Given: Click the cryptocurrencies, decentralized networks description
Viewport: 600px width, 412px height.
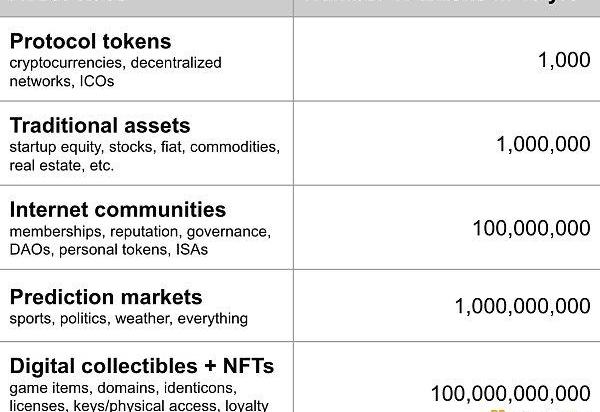Looking at the screenshot, I should tap(115, 63).
